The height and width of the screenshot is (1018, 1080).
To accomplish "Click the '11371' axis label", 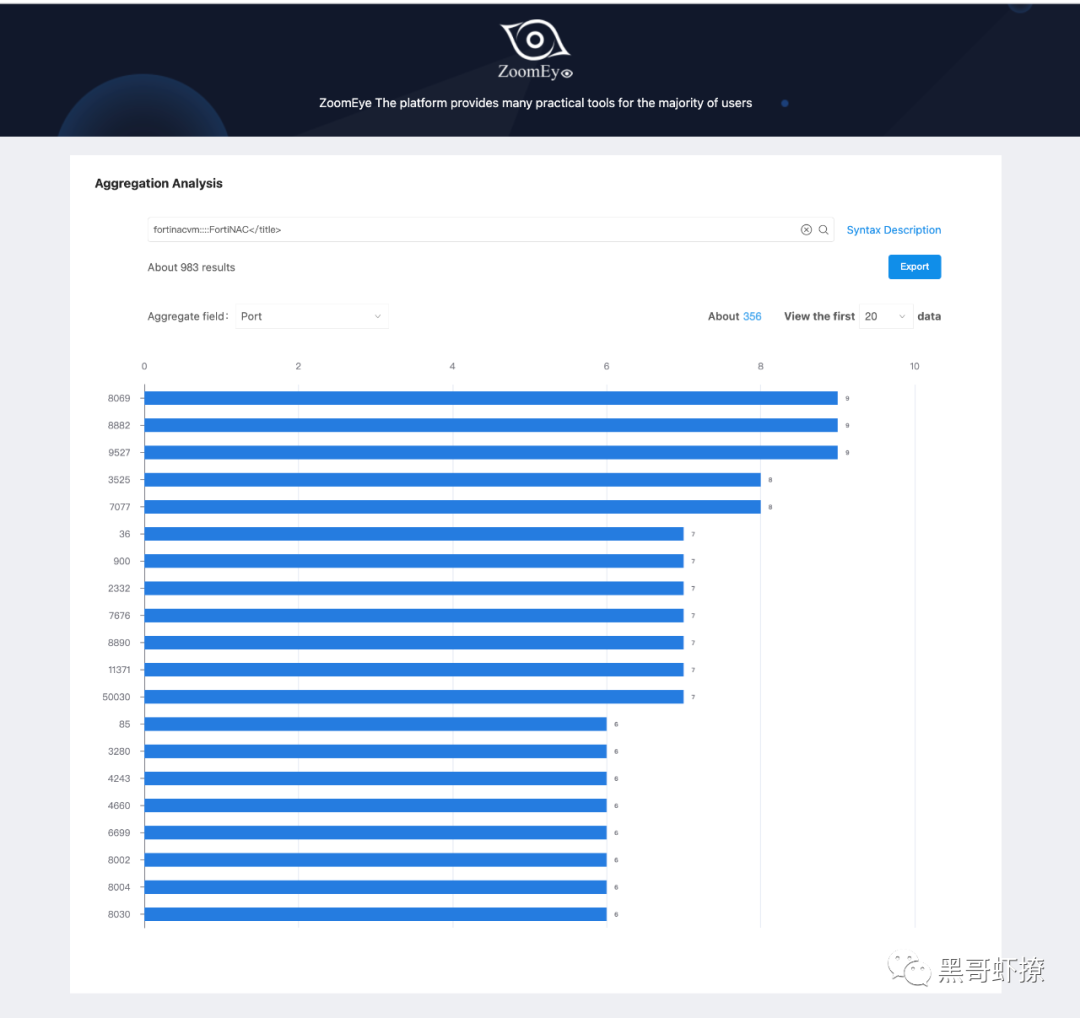I will coord(118,669).
